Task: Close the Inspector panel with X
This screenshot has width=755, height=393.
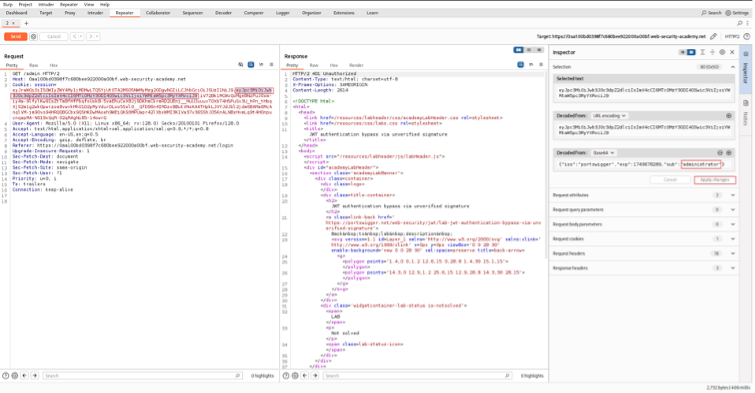Action: pyautogui.click(x=732, y=52)
